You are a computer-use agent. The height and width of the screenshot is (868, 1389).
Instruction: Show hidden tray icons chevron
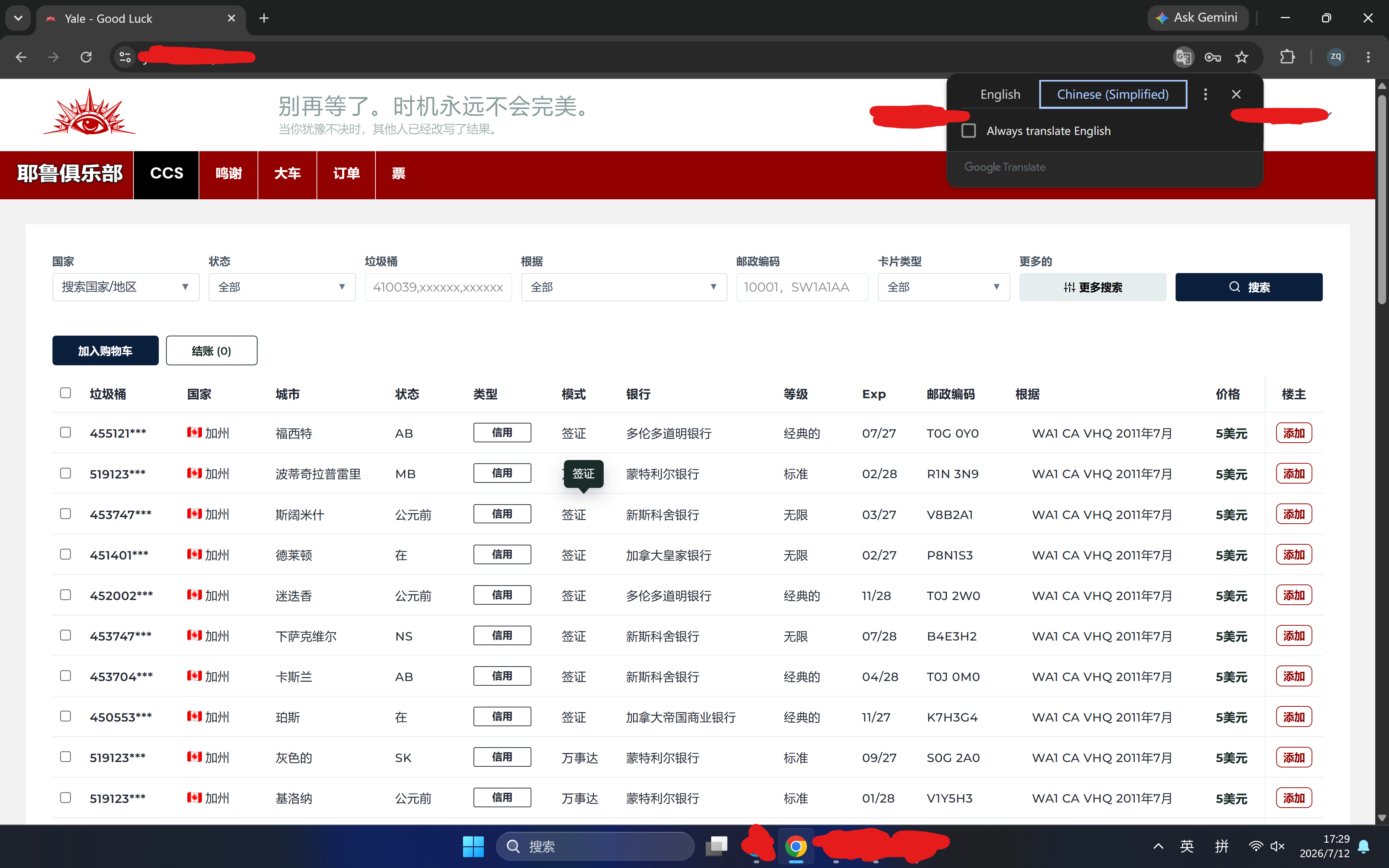point(1158,846)
